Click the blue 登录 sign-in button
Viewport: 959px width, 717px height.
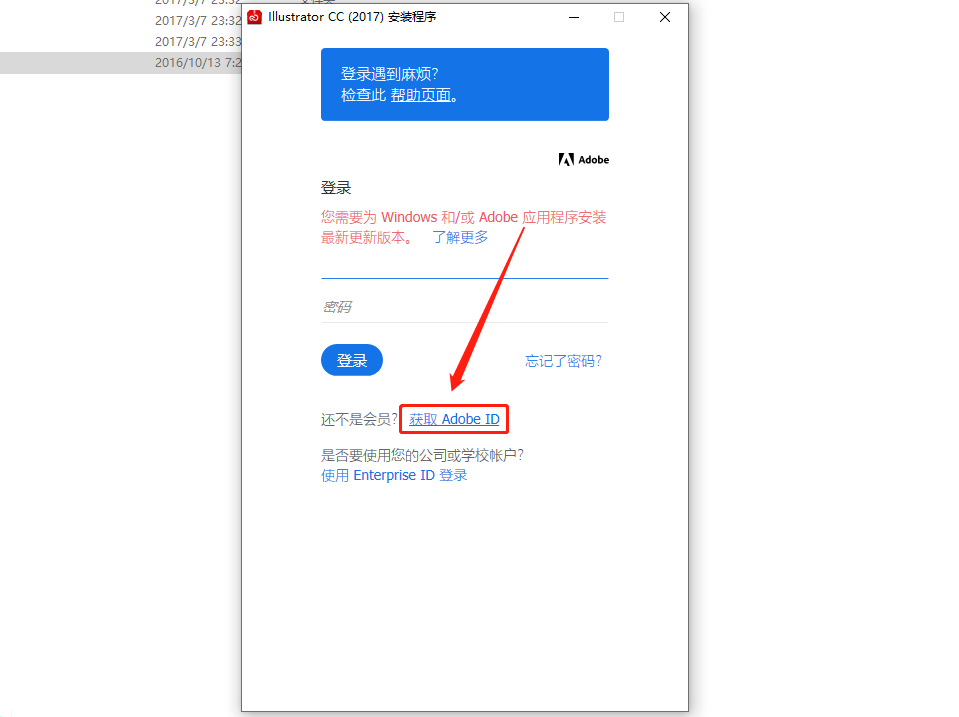[x=352, y=360]
